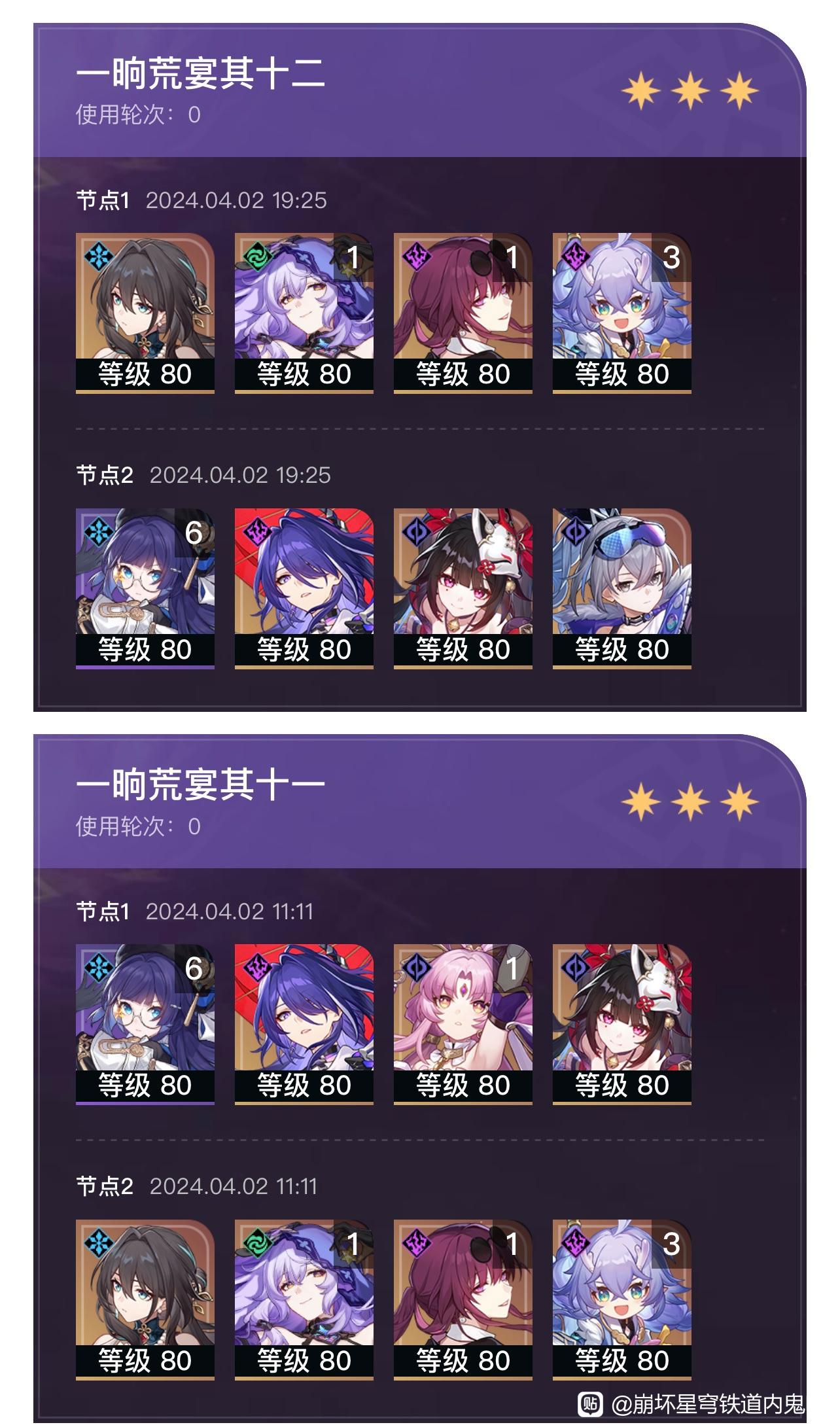Select Sparkle portrait in 其十二 节点2
The width and height of the screenshot is (840, 1427).
463,588
